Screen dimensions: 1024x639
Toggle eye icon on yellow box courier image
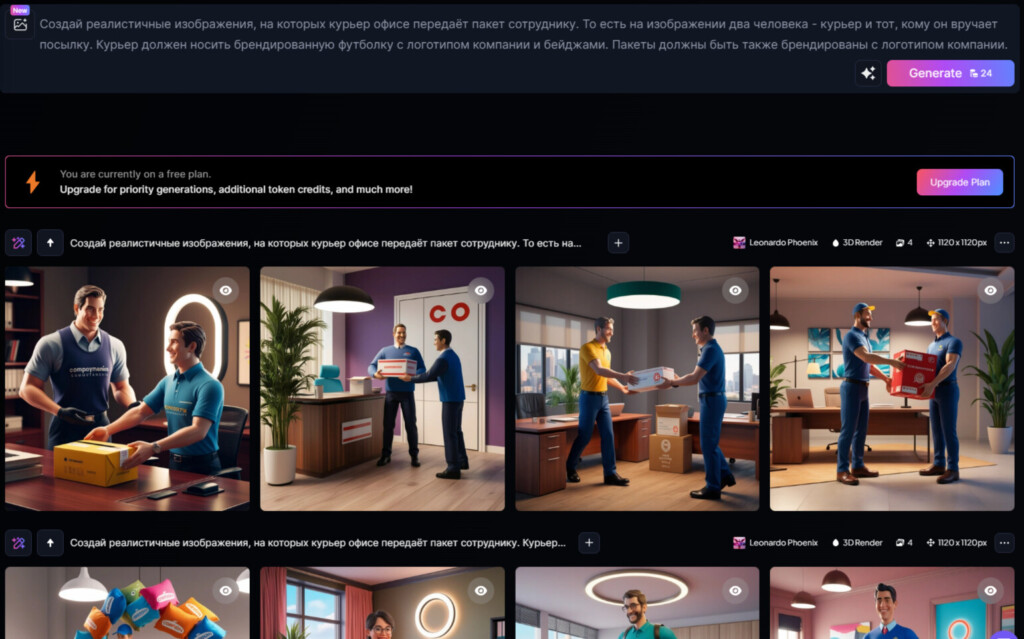(x=225, y=291)
